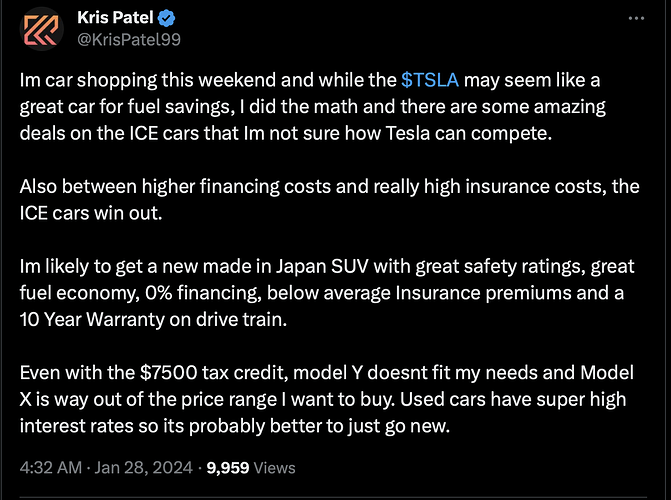Open the three-dot more options menu
Image resolution: width=671 pixels, height=500 pixels.
(x=636, y=18)
